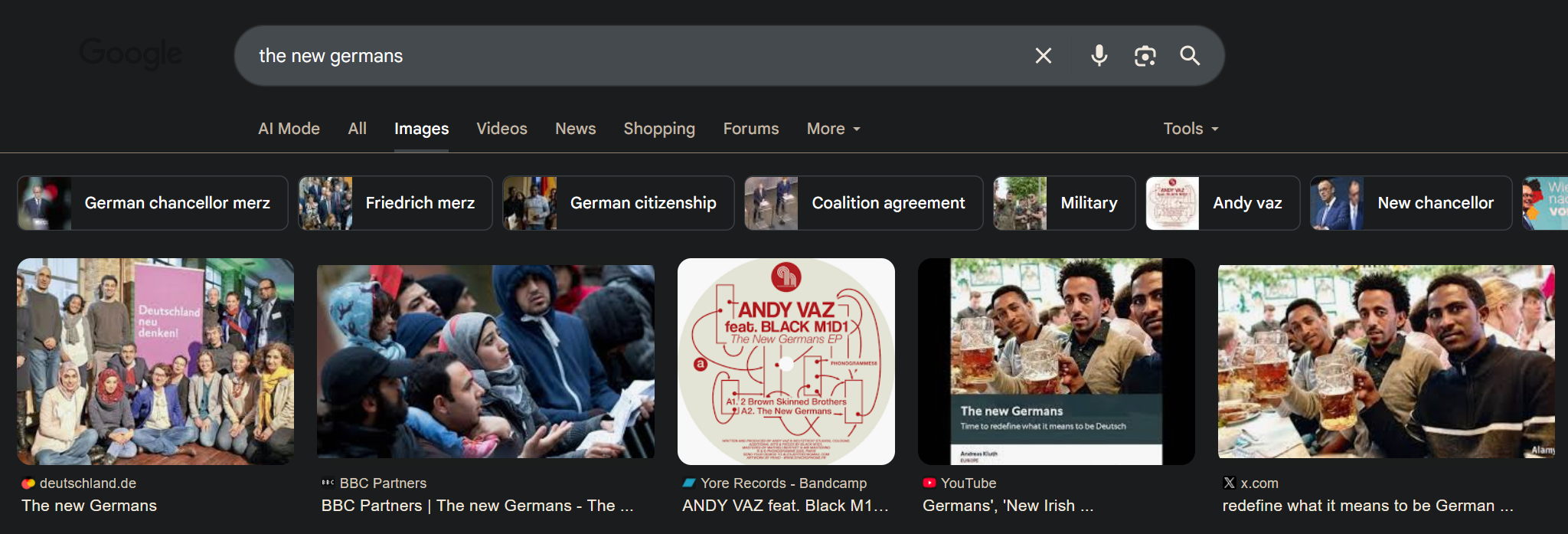Click the x.com source label
Screen dimensions: 1568x534
tap(1259, 483)
